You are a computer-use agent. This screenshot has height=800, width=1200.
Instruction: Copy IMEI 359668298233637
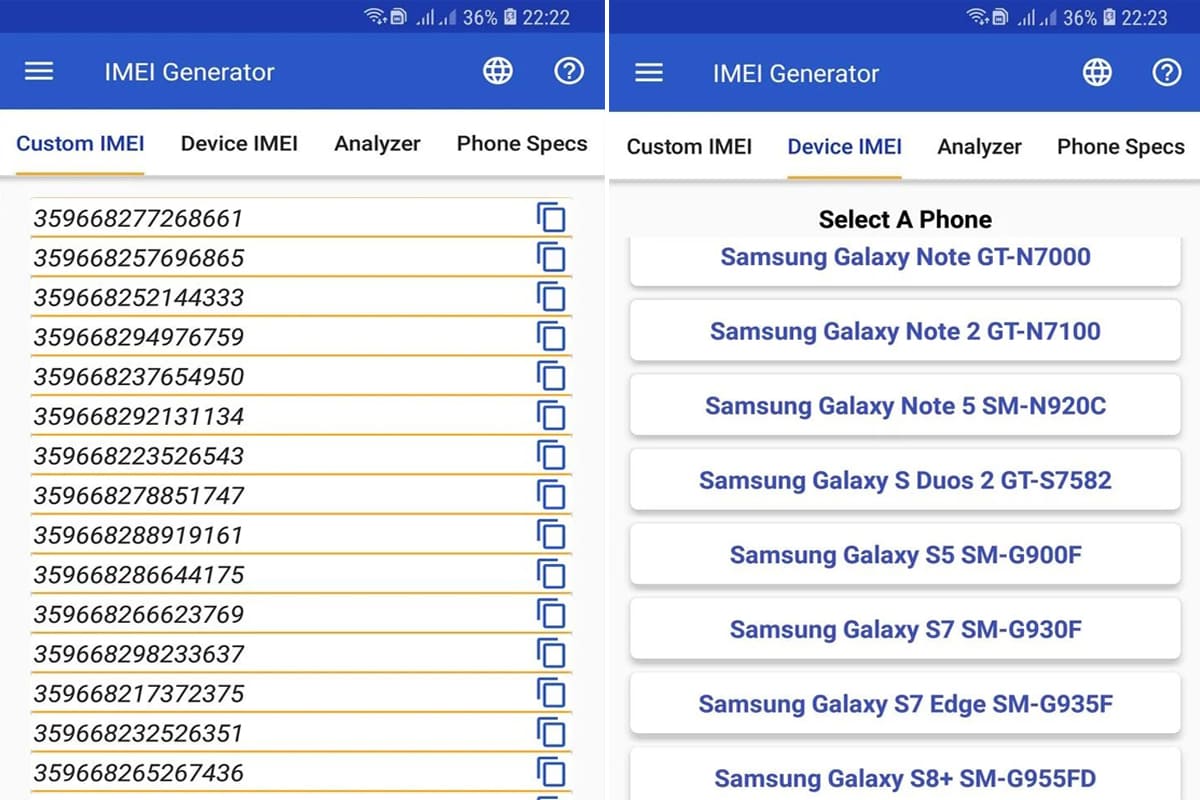click(551, 653)
